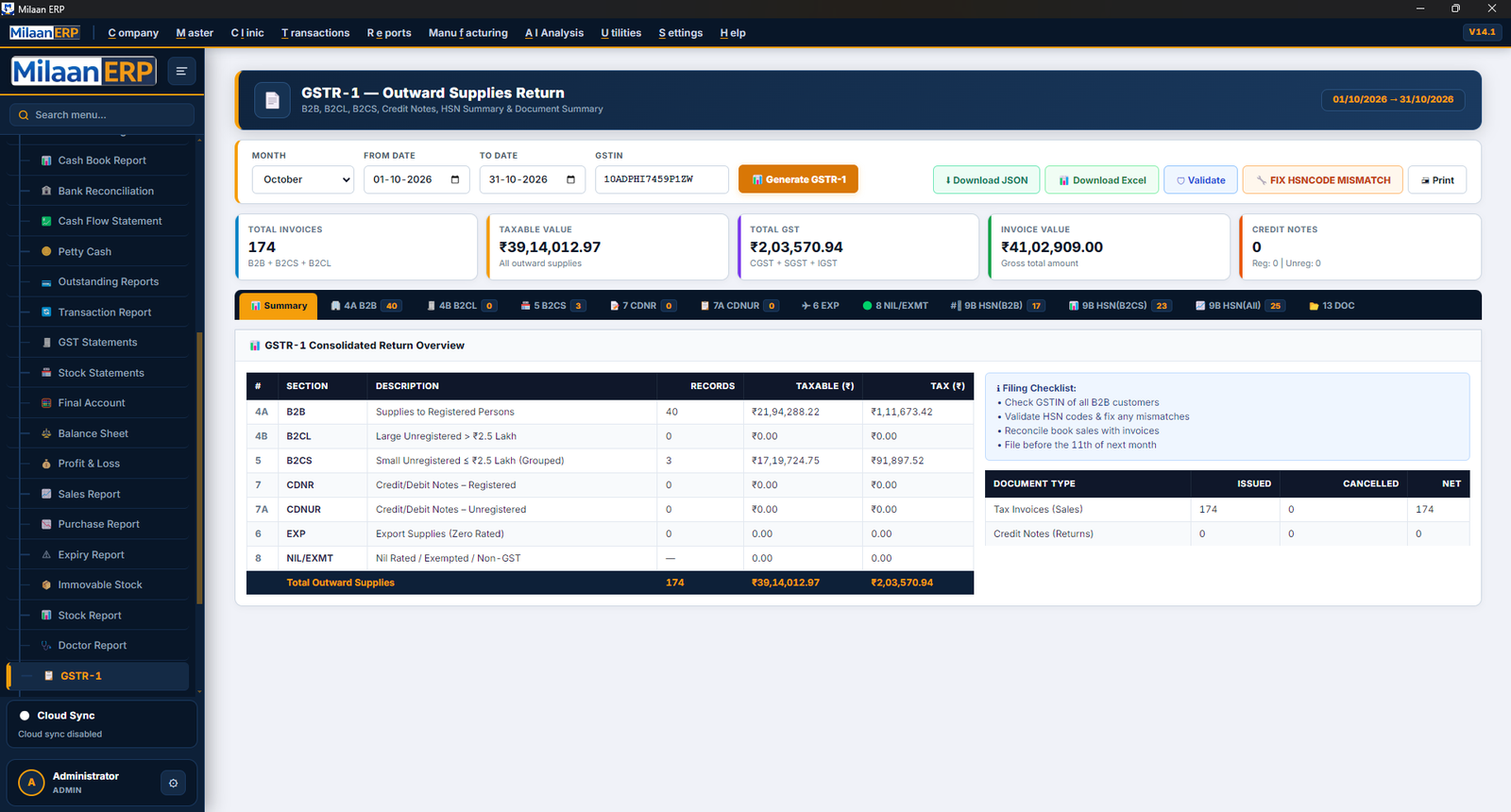1511x812 pixels.
Task: Collapse sidebar with hamburger menu icon
Action: pyautogui.click(x=181, y=71)
